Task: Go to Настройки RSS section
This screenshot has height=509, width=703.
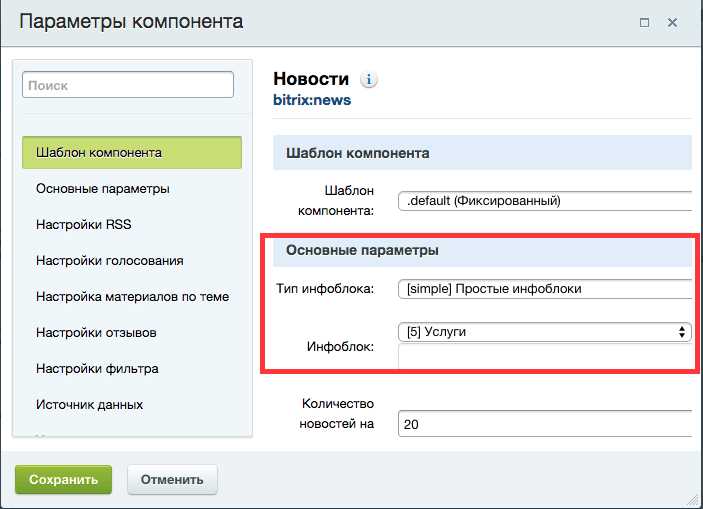Action: coord(83,224)
